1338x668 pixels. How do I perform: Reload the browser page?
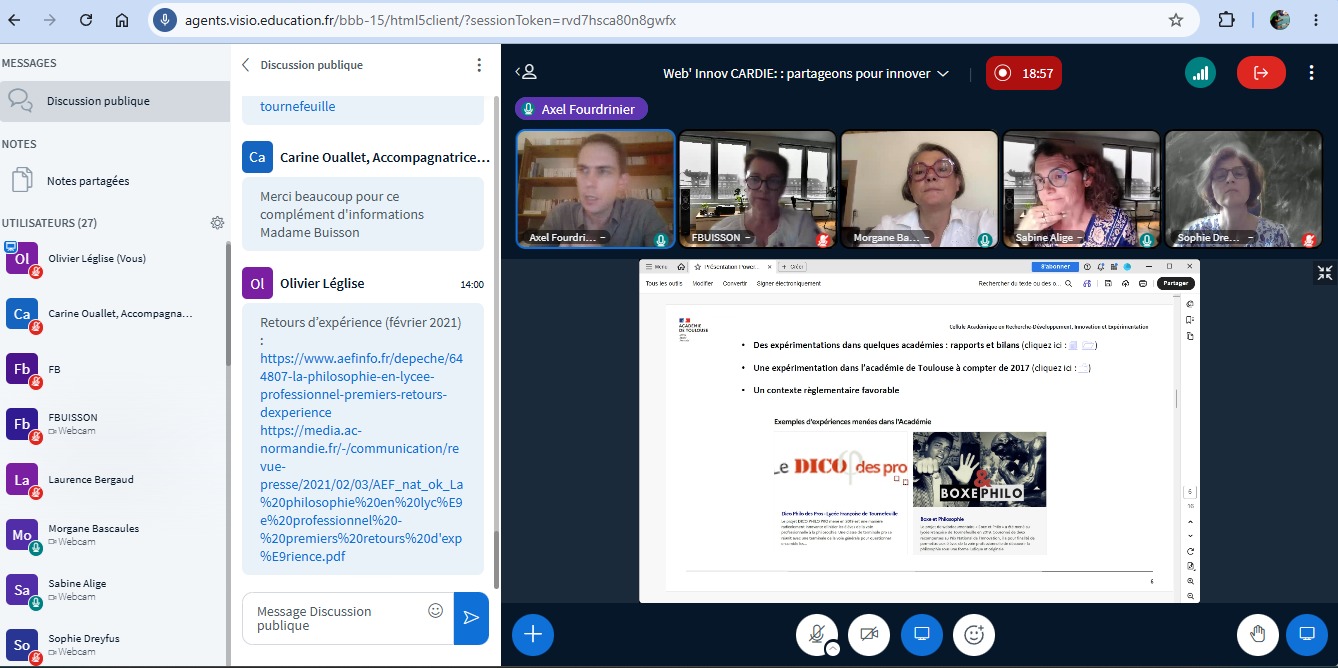point(86,20)
